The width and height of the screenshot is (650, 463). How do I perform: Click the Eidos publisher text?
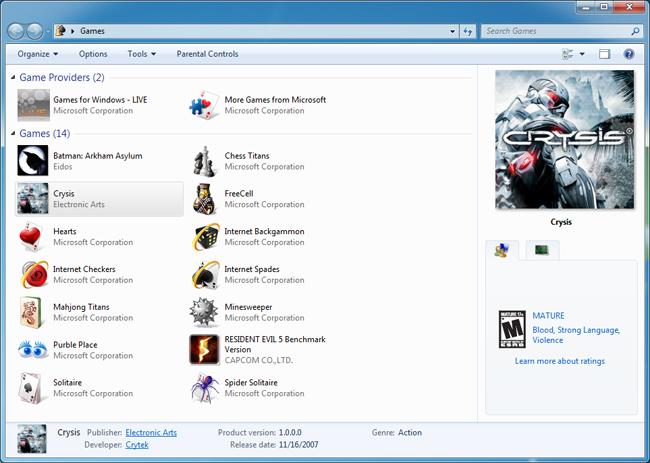click(63, 167)
